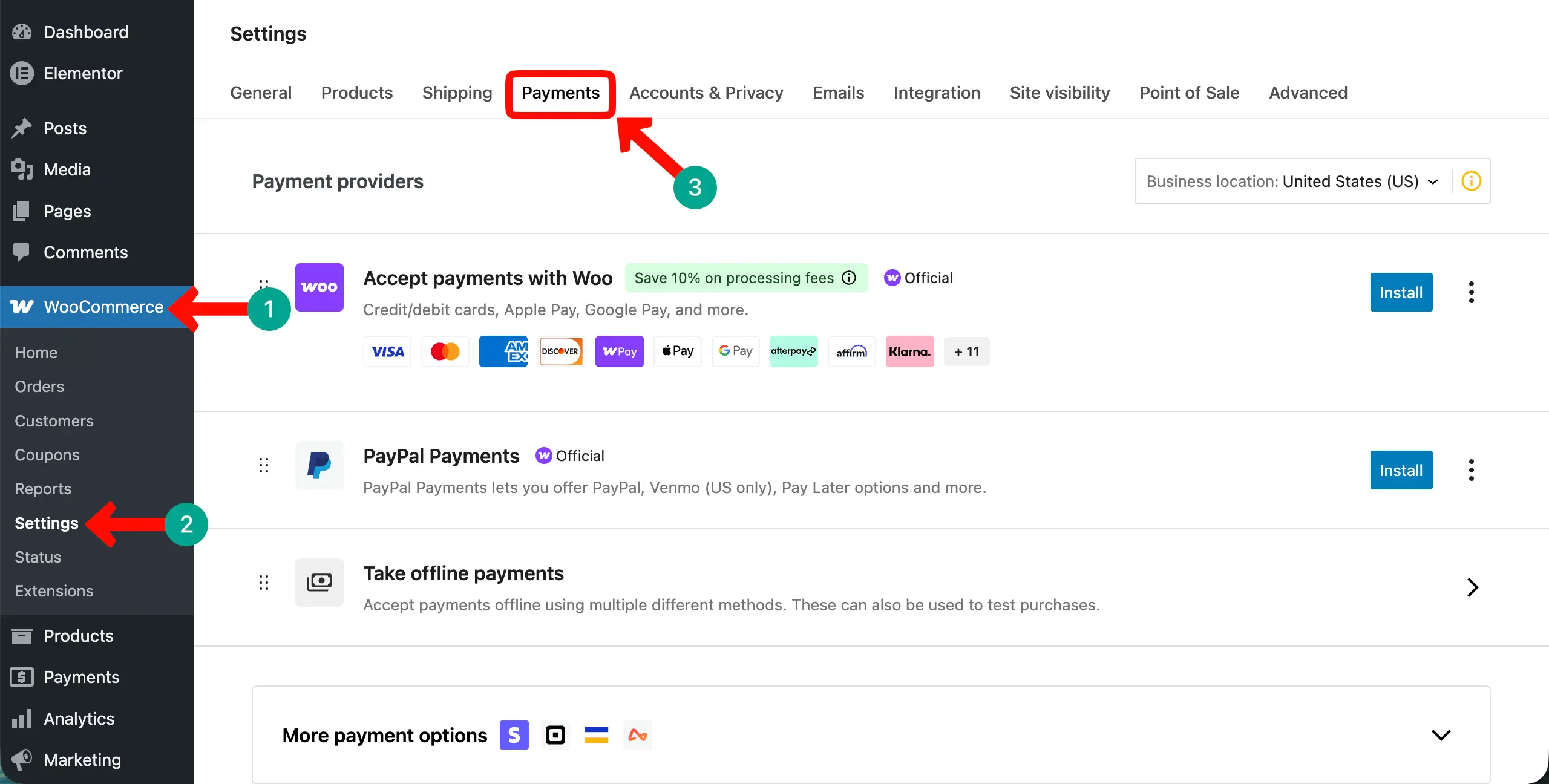Open Customers submenu item
The height and width of the screenshot is (784, 1549).
(54, 421)
